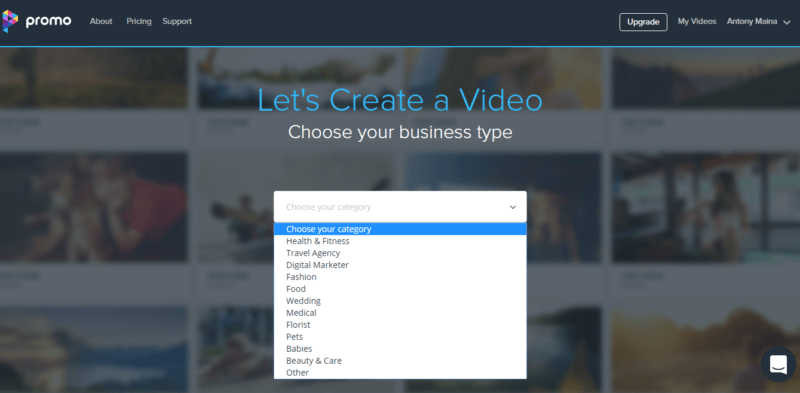
Task: Select Other as business type
Action: [x=400, y=373]
